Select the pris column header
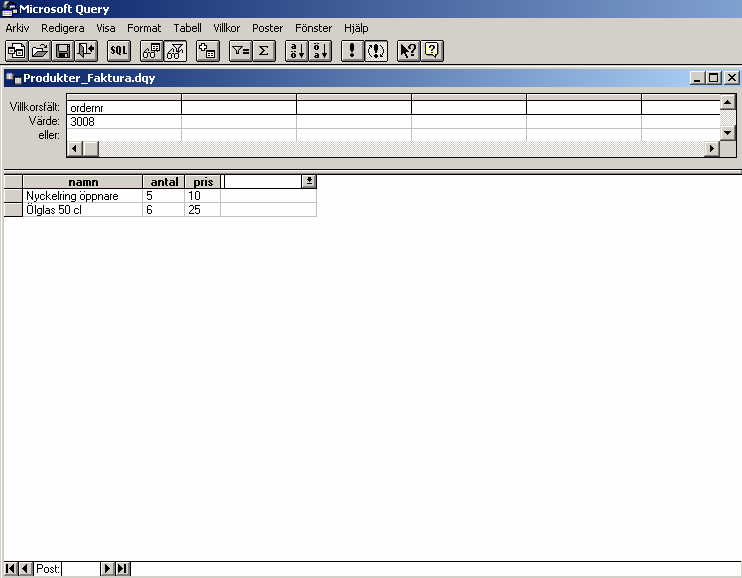The height and width of the screenshot is (578, 742). pos(203,182)
